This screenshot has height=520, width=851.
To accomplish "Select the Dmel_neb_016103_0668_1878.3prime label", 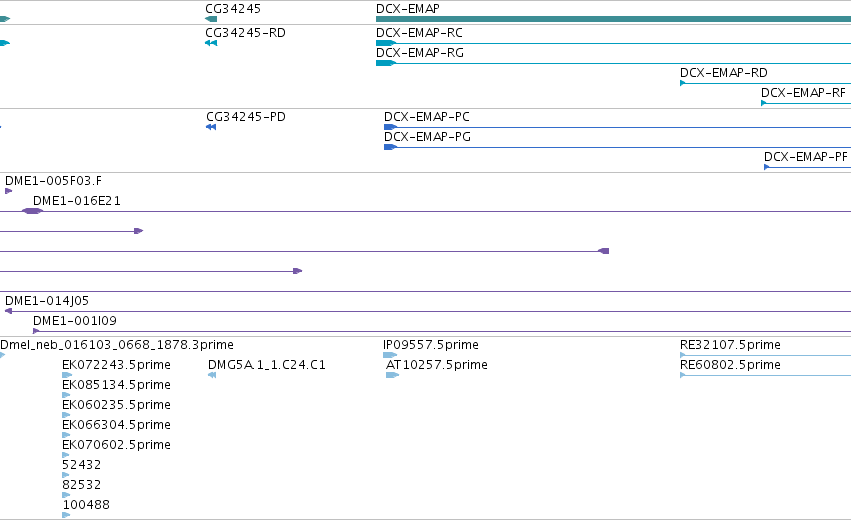I will tap(117, 345).
